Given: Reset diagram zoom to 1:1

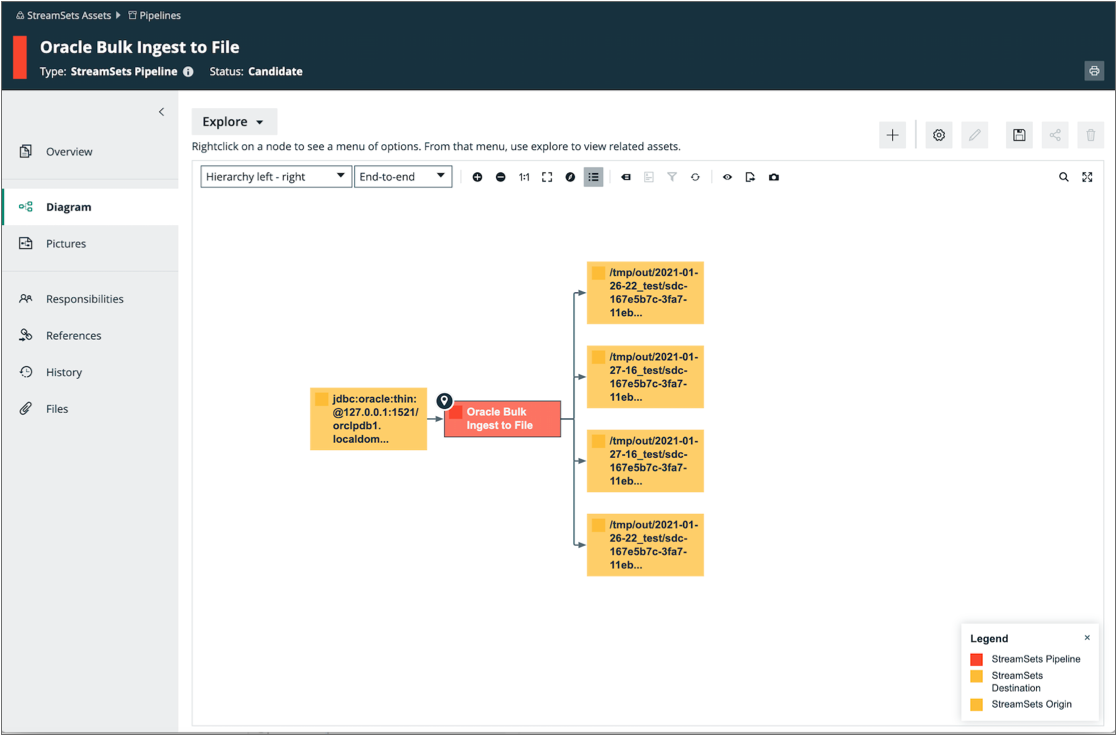Looking at the screenshot, I should click(x=524, y=177).
